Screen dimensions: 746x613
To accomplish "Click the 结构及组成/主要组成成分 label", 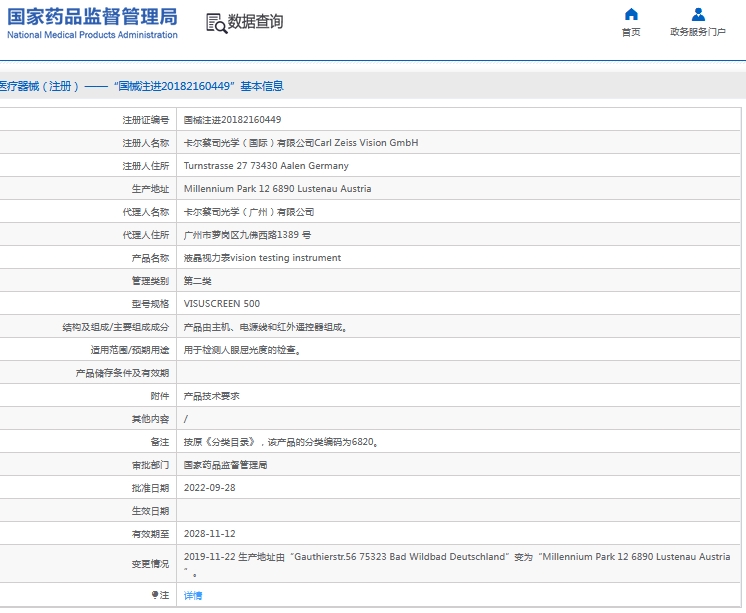I will click(x=116, y=327).
